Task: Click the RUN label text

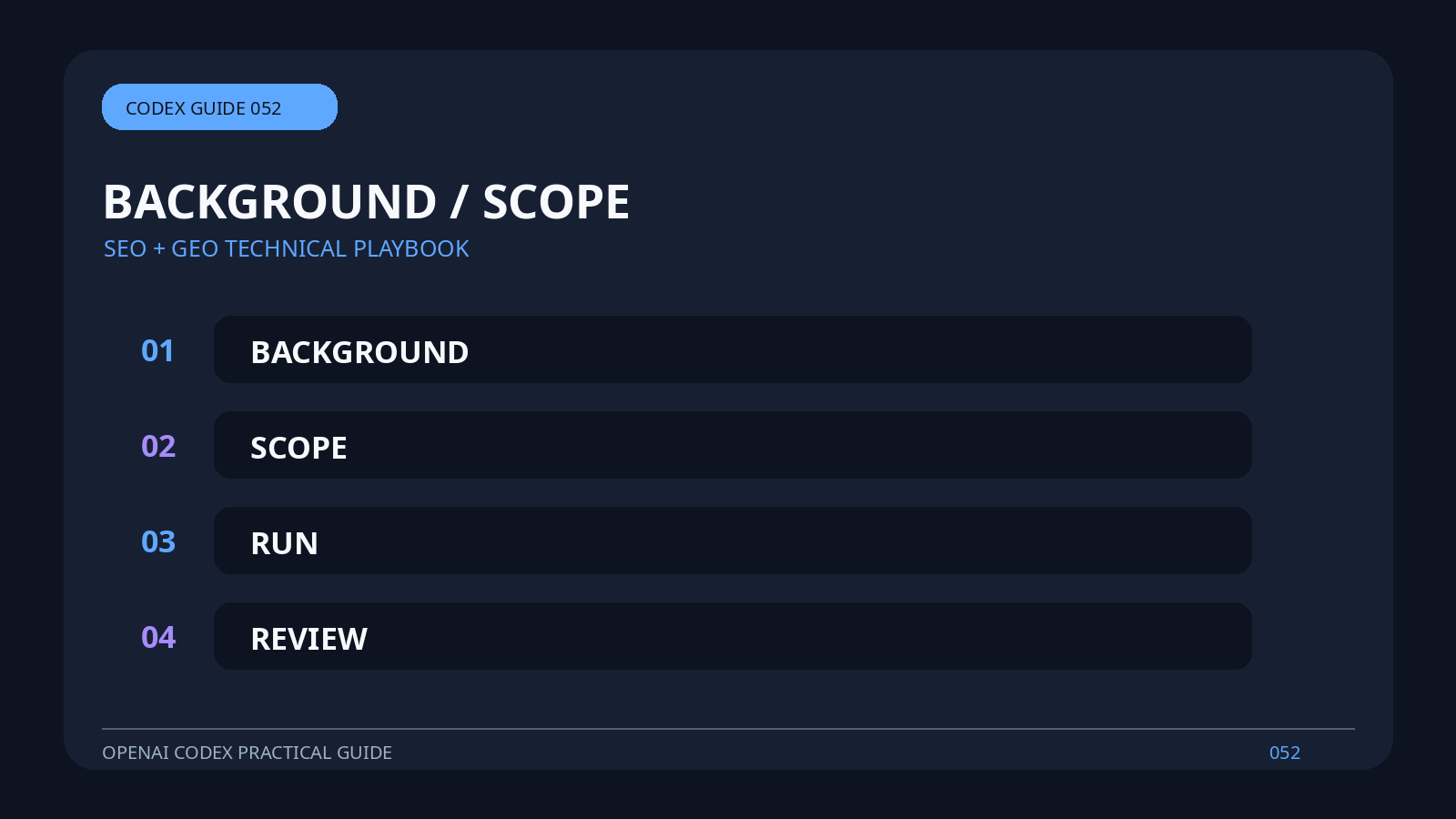Action: click(284, 543)
